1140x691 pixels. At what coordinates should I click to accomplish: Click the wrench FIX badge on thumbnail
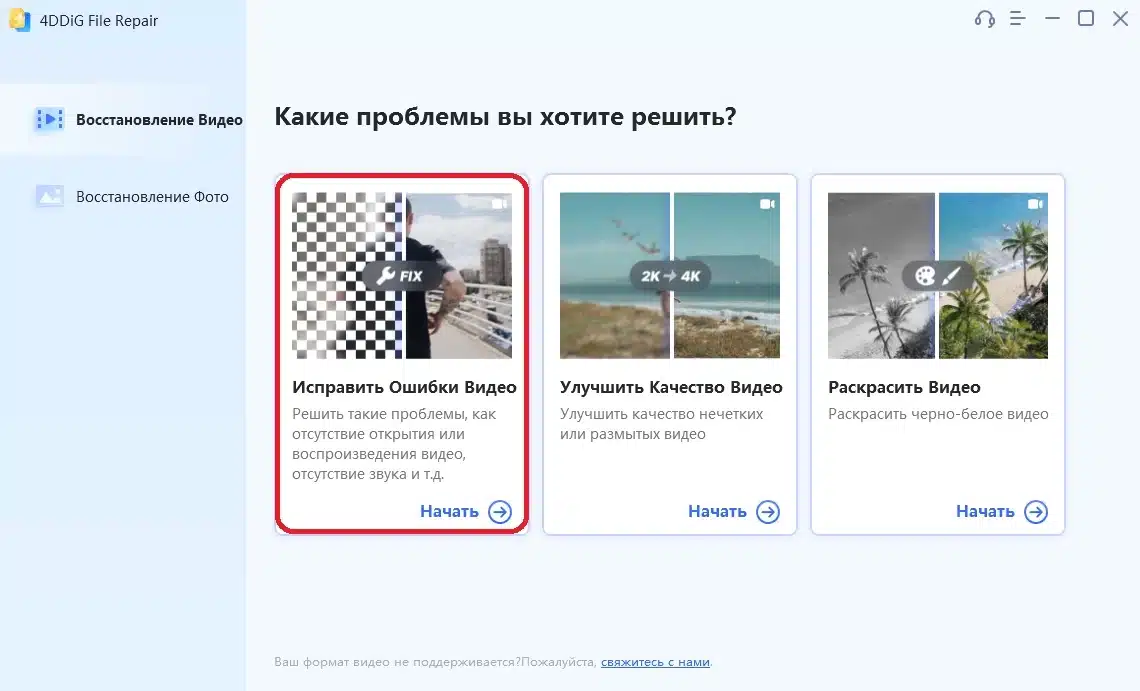(401, 276)
